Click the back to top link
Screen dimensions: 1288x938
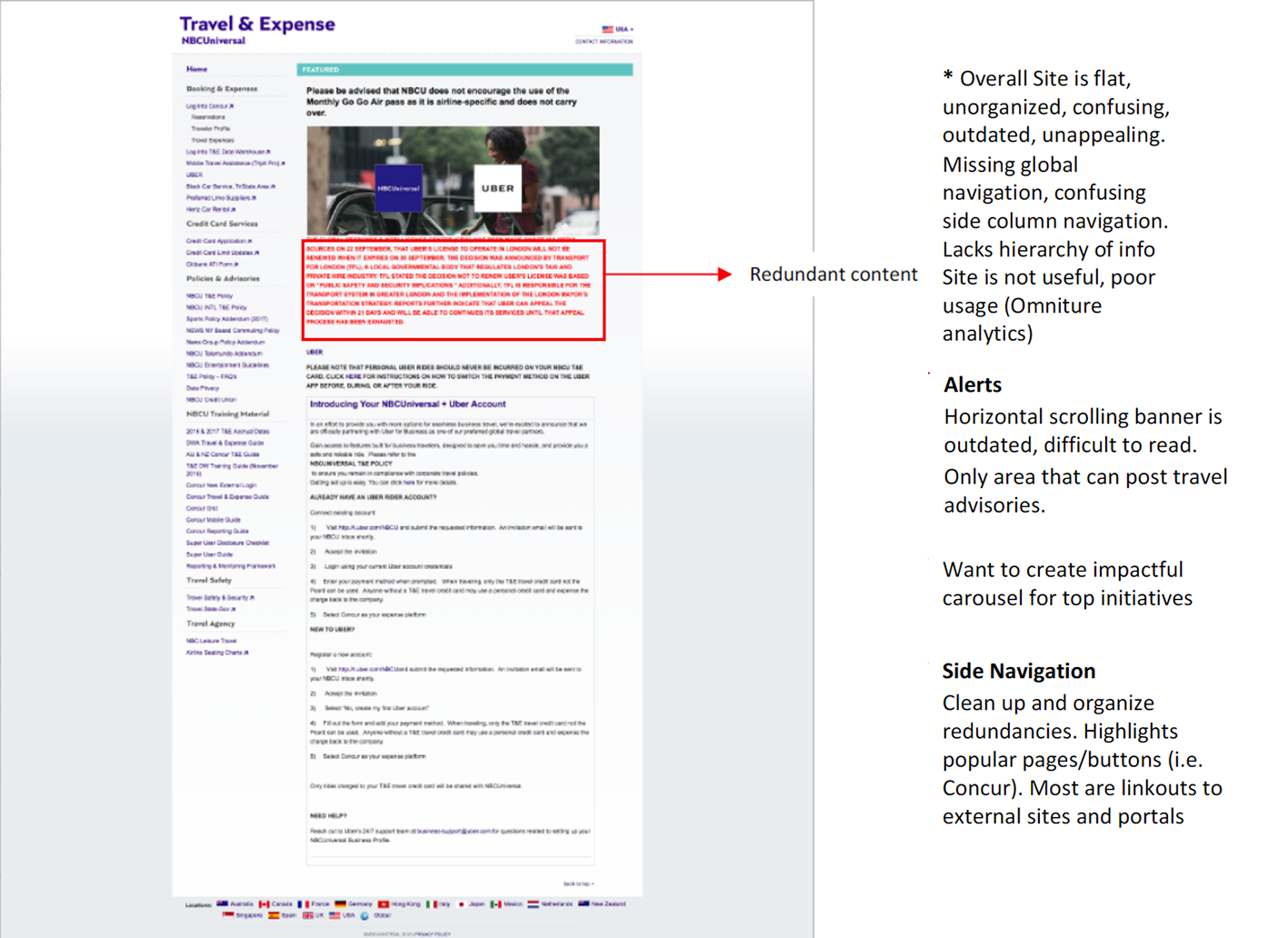(x=578, y=883)
